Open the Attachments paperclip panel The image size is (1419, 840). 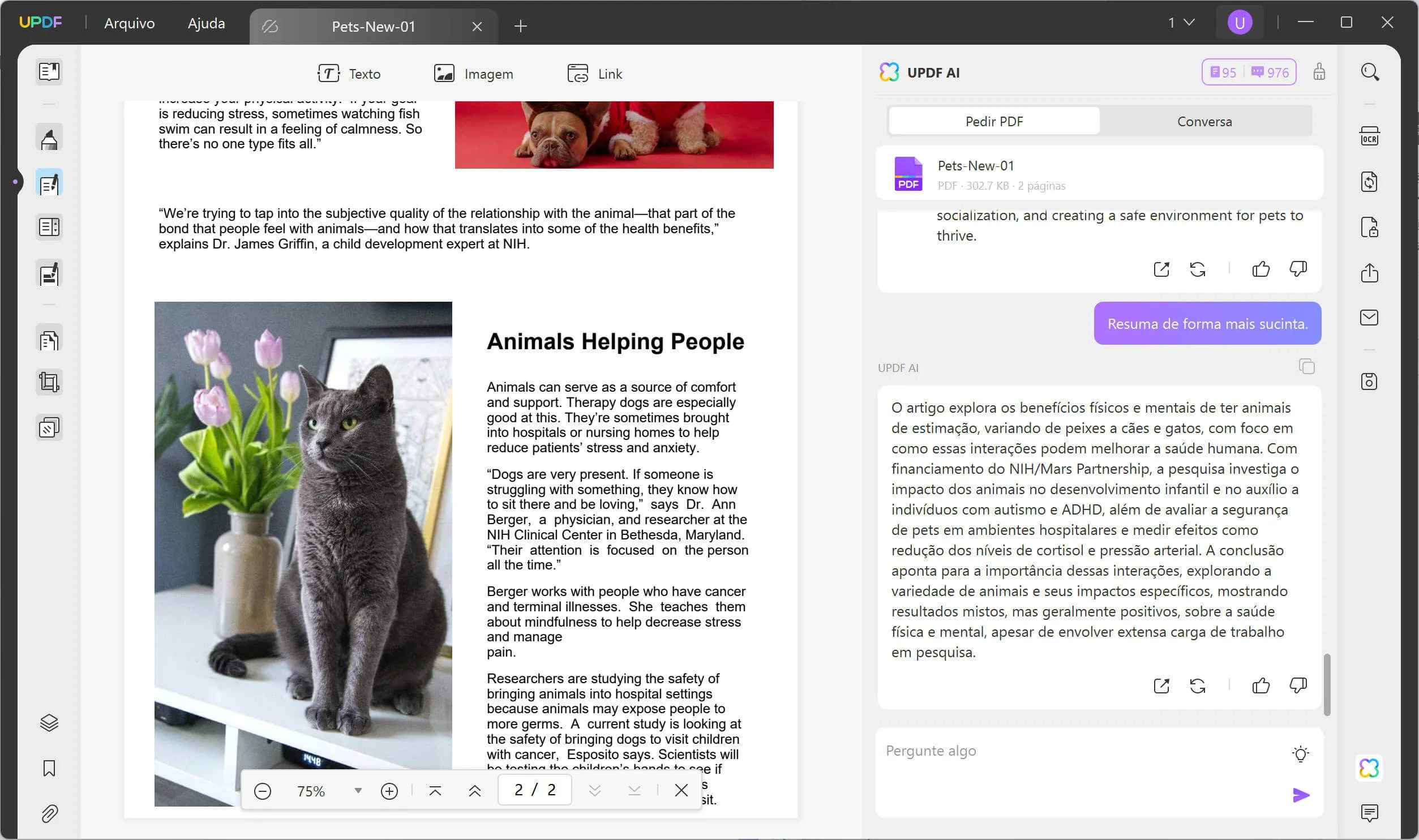(49, 814)
